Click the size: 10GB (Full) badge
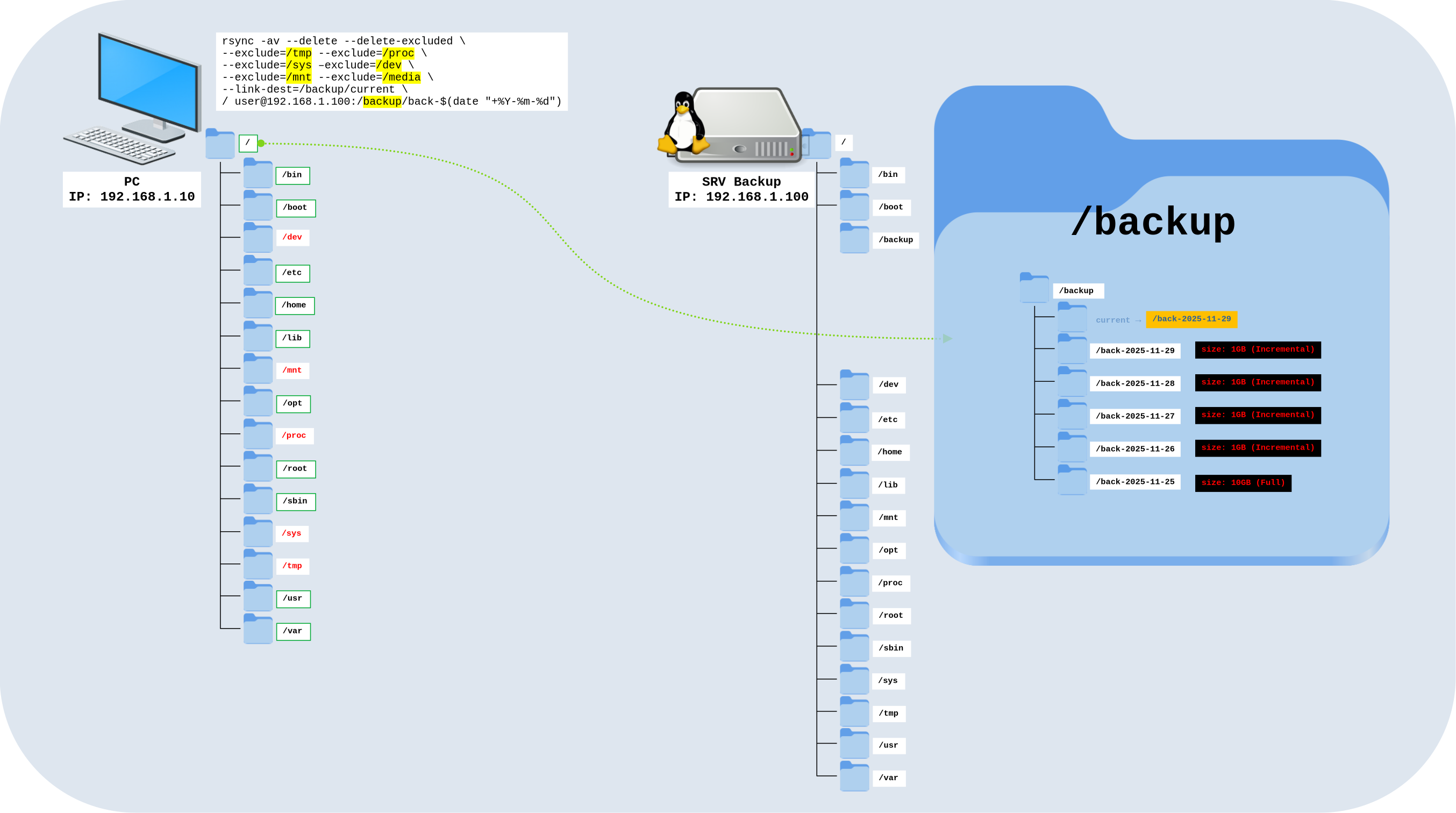 (x=1244, y=483)
